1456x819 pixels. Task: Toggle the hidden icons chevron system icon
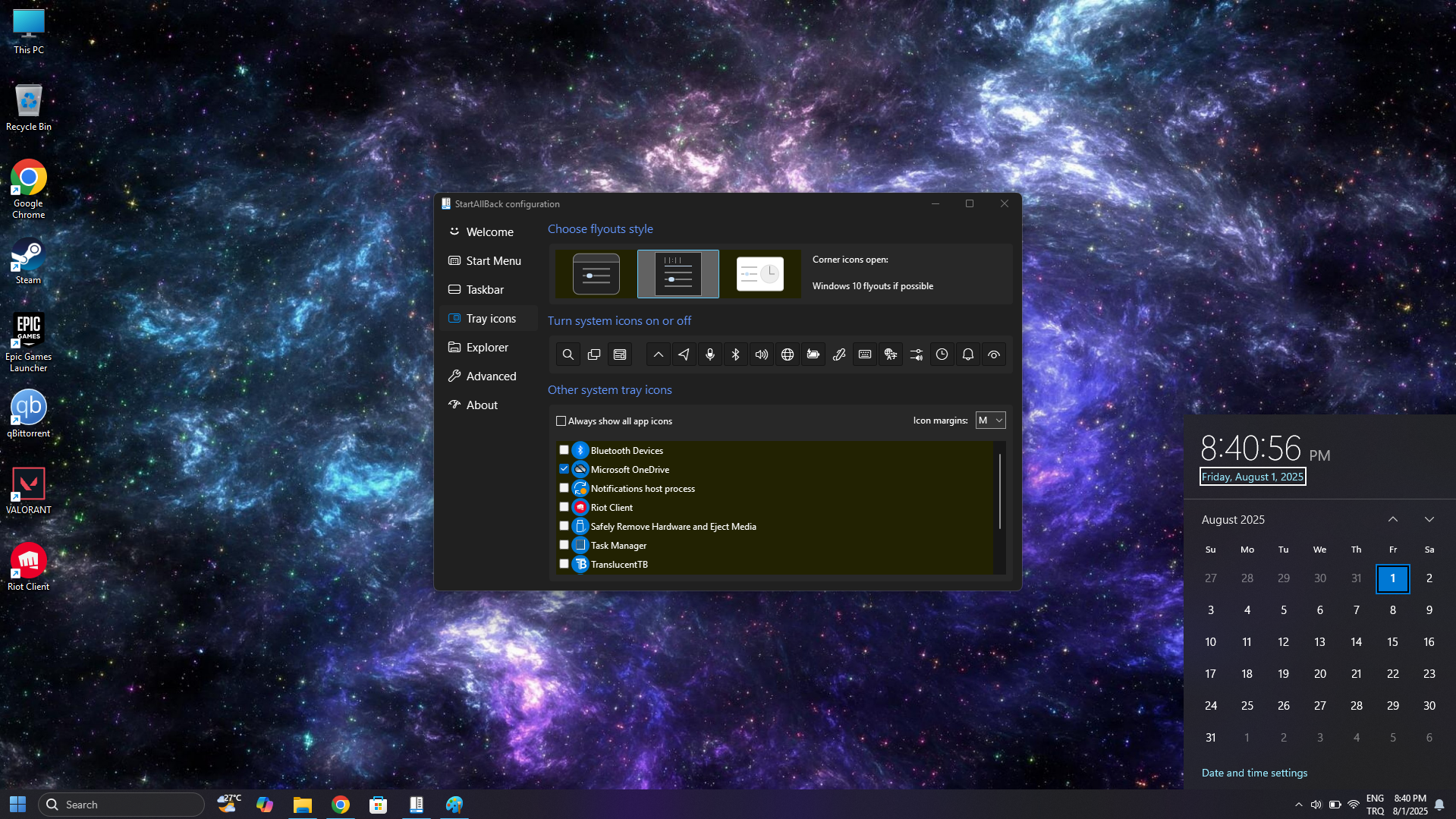coord(659,354)
